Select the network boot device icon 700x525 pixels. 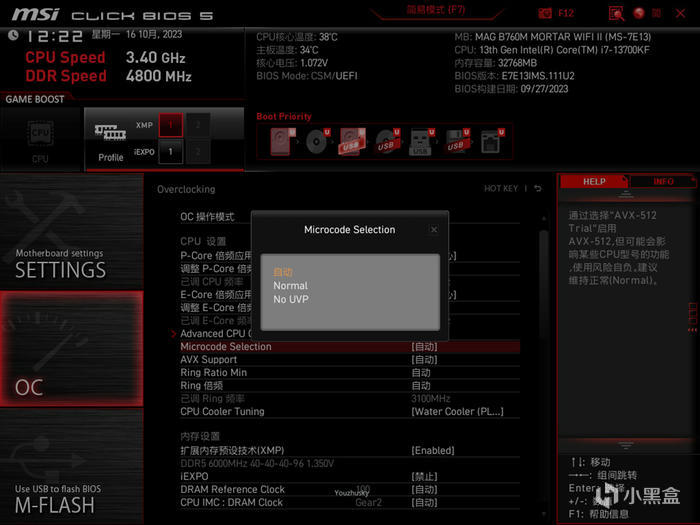tap(492, 142)
